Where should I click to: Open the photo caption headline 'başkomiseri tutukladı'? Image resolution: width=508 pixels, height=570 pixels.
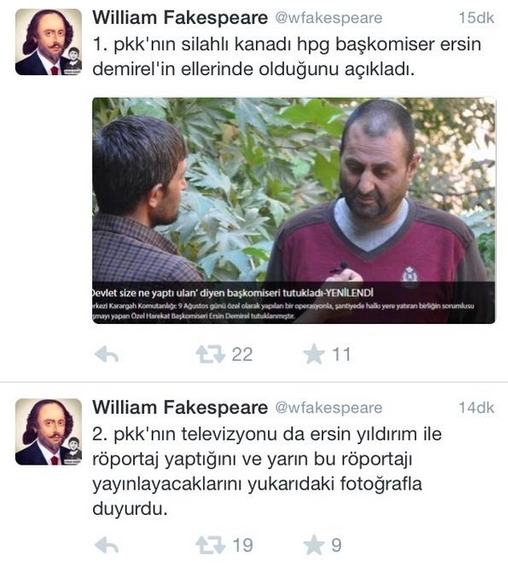tap(233, 293)
